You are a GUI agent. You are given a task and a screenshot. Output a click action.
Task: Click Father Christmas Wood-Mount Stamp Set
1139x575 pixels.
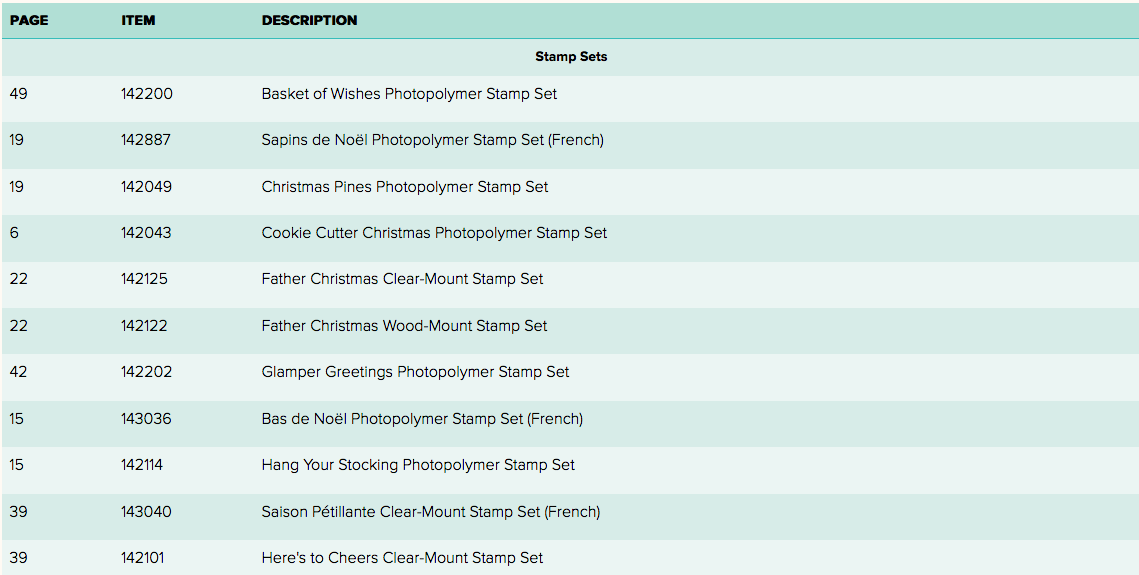[404, 326]
